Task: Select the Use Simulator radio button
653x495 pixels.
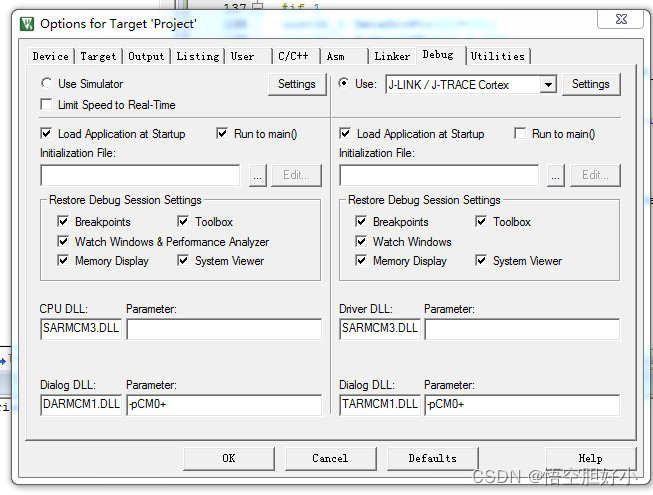Action: pos(47,83)
